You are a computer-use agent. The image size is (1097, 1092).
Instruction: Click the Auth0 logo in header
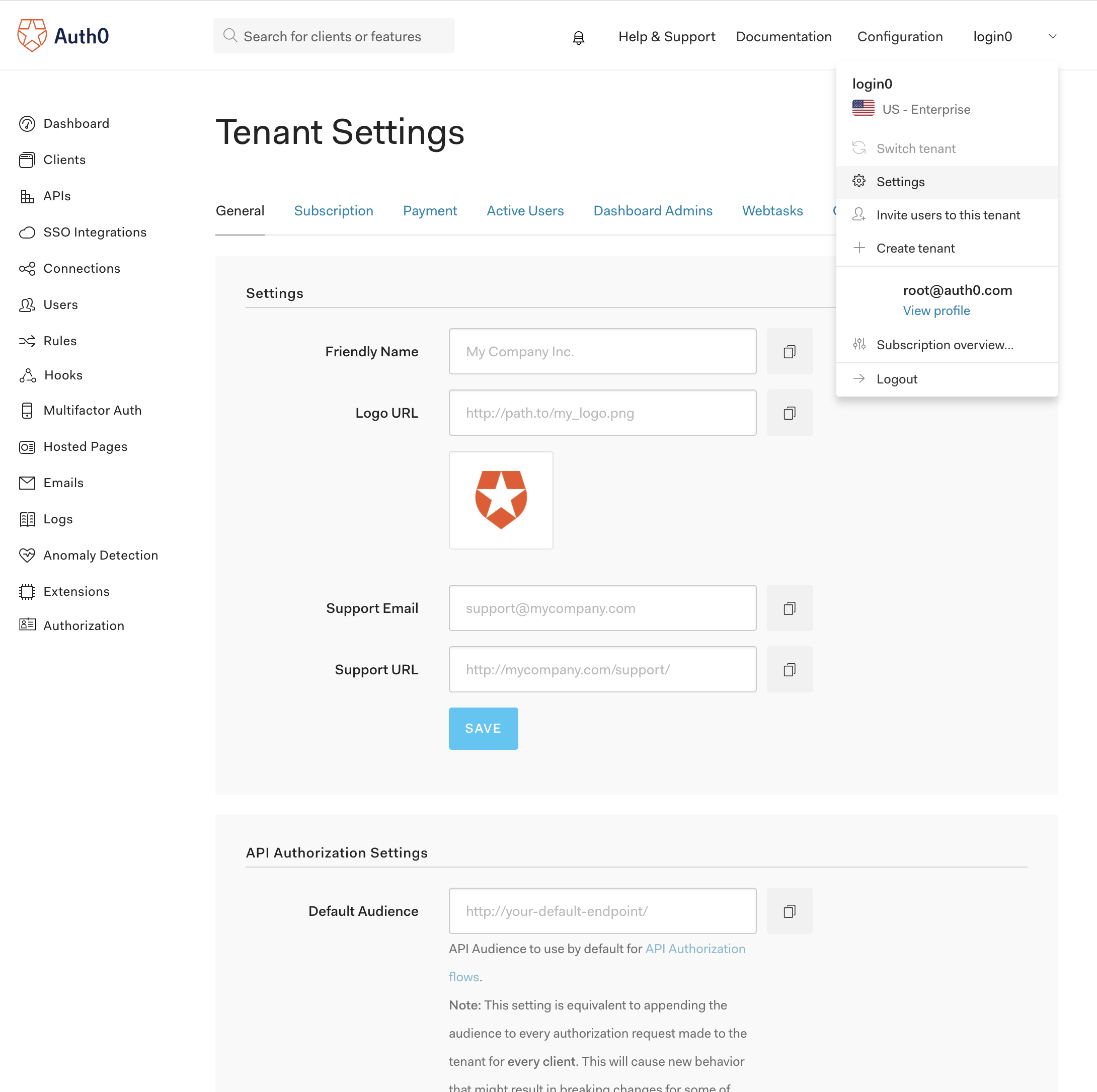[x=63, y=36]
